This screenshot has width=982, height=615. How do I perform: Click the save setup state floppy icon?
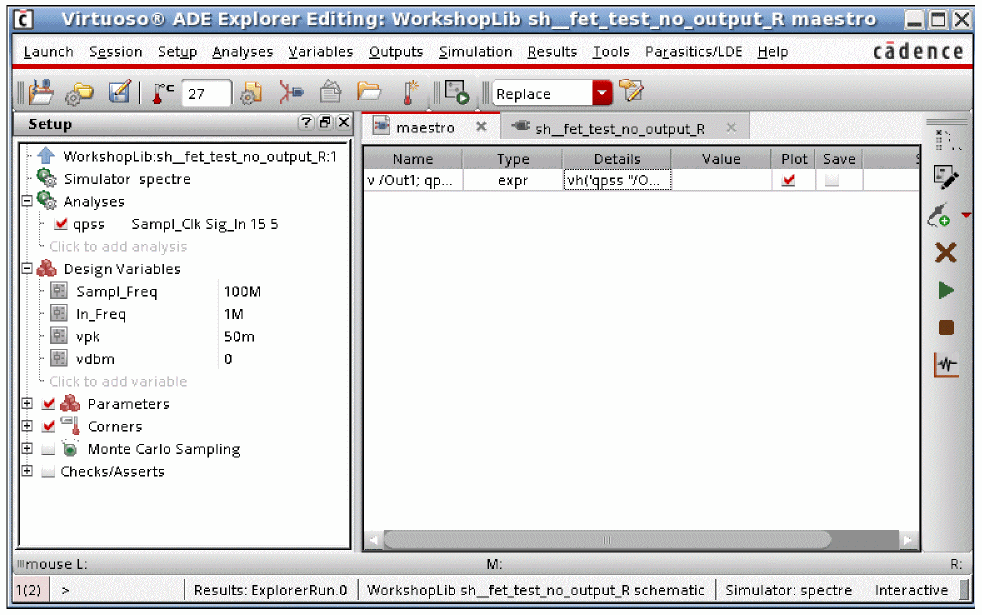pos(119,93)
